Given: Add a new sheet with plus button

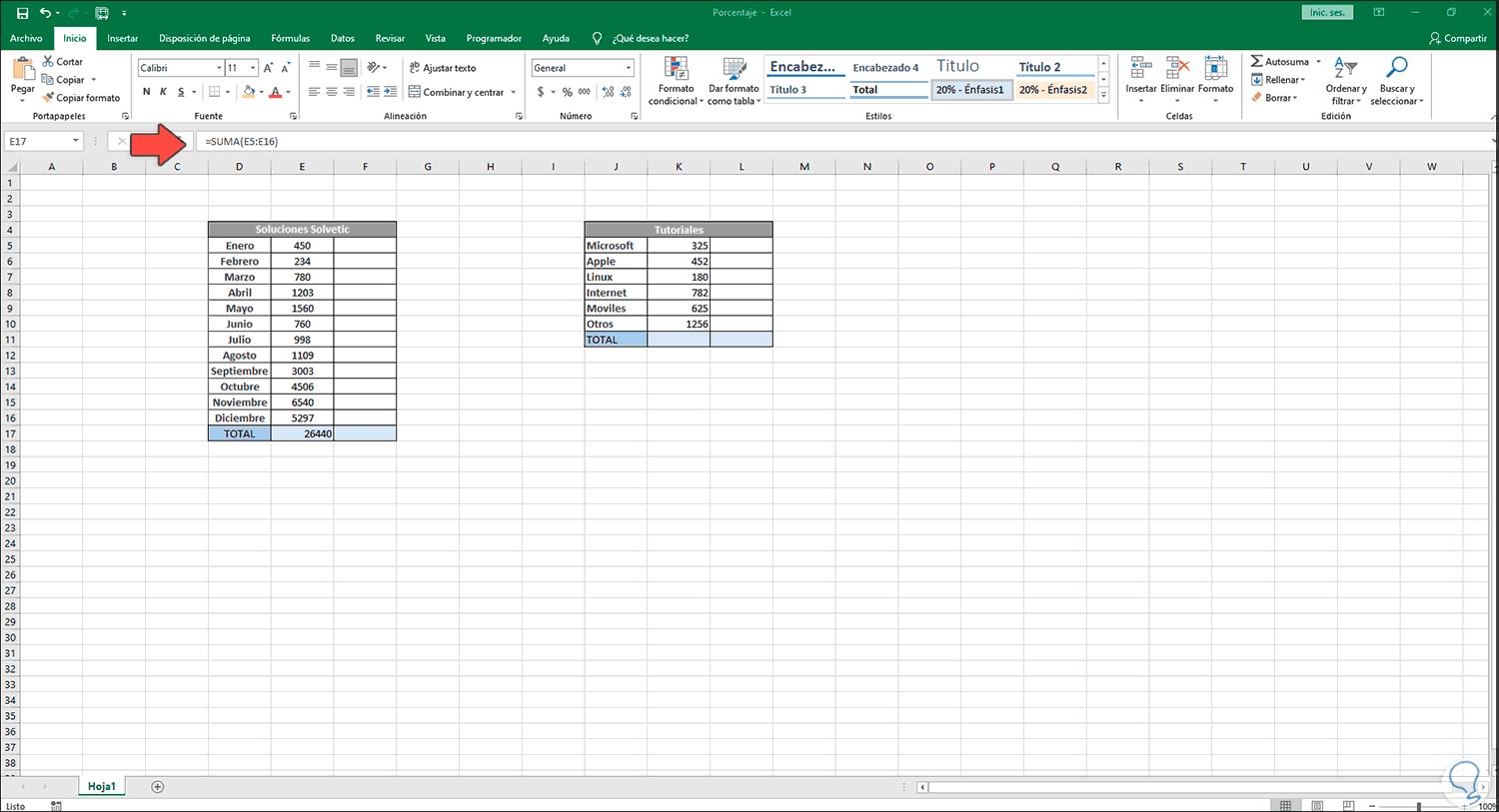Looking at the screenshot, I should [x=158, y=787].
